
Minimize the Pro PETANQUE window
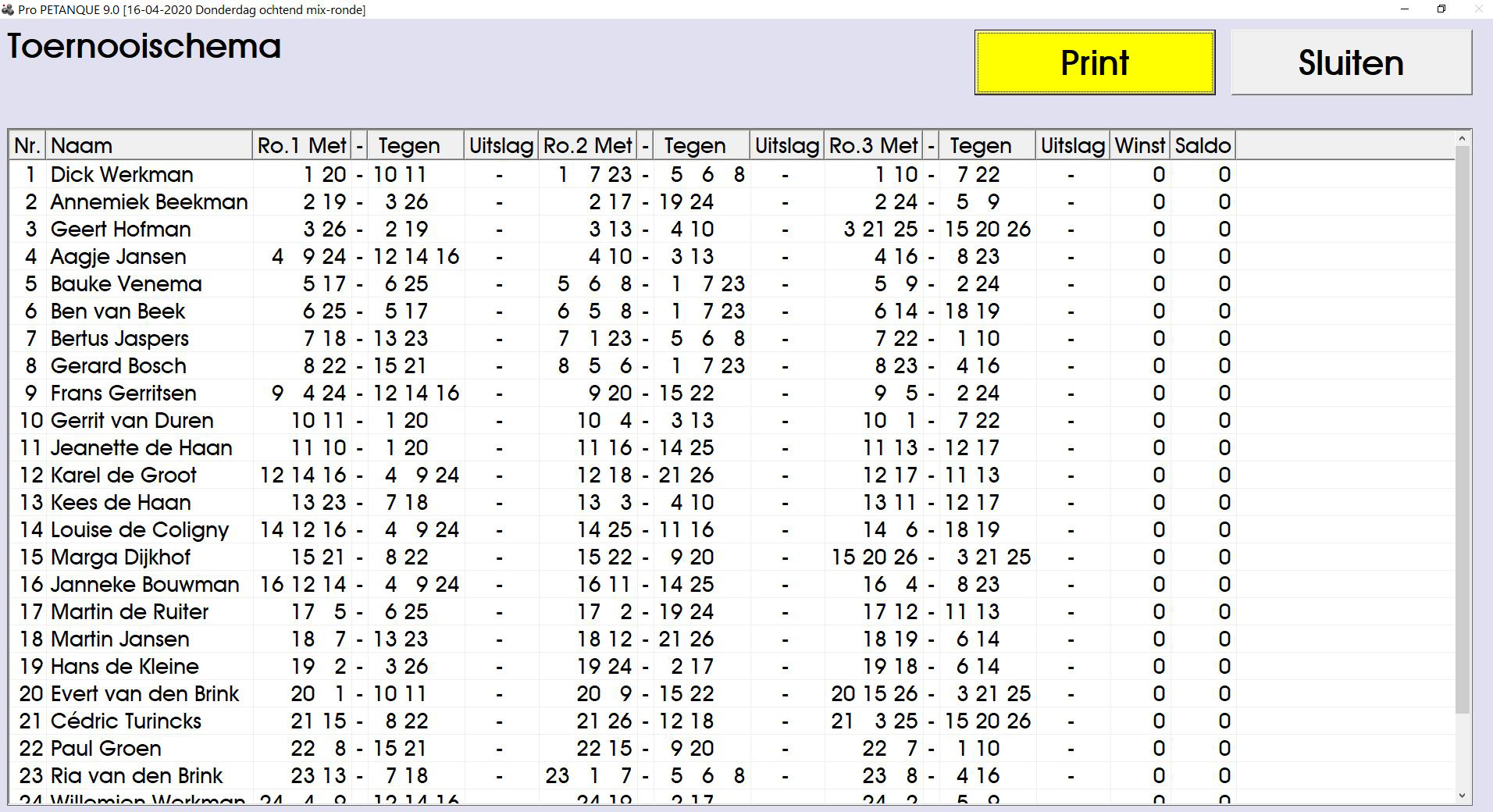tap(1405, 9)
